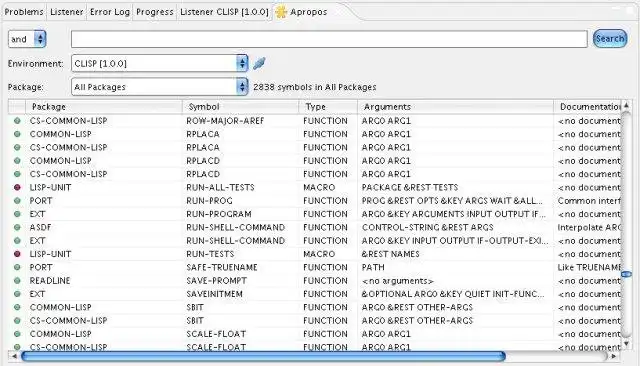The image size is (640, 366).
Task: Click the ASDF package cell
Action: [40, 227]
